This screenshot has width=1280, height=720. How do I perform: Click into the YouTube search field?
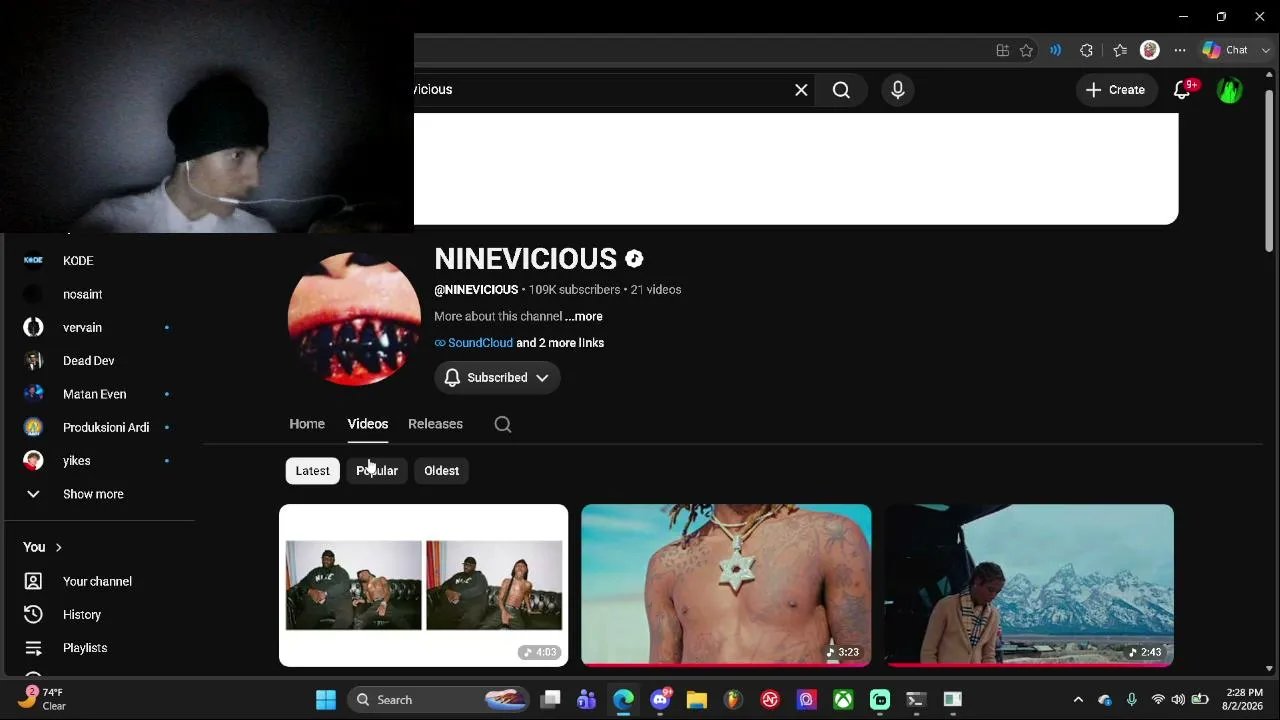[600, 90]
